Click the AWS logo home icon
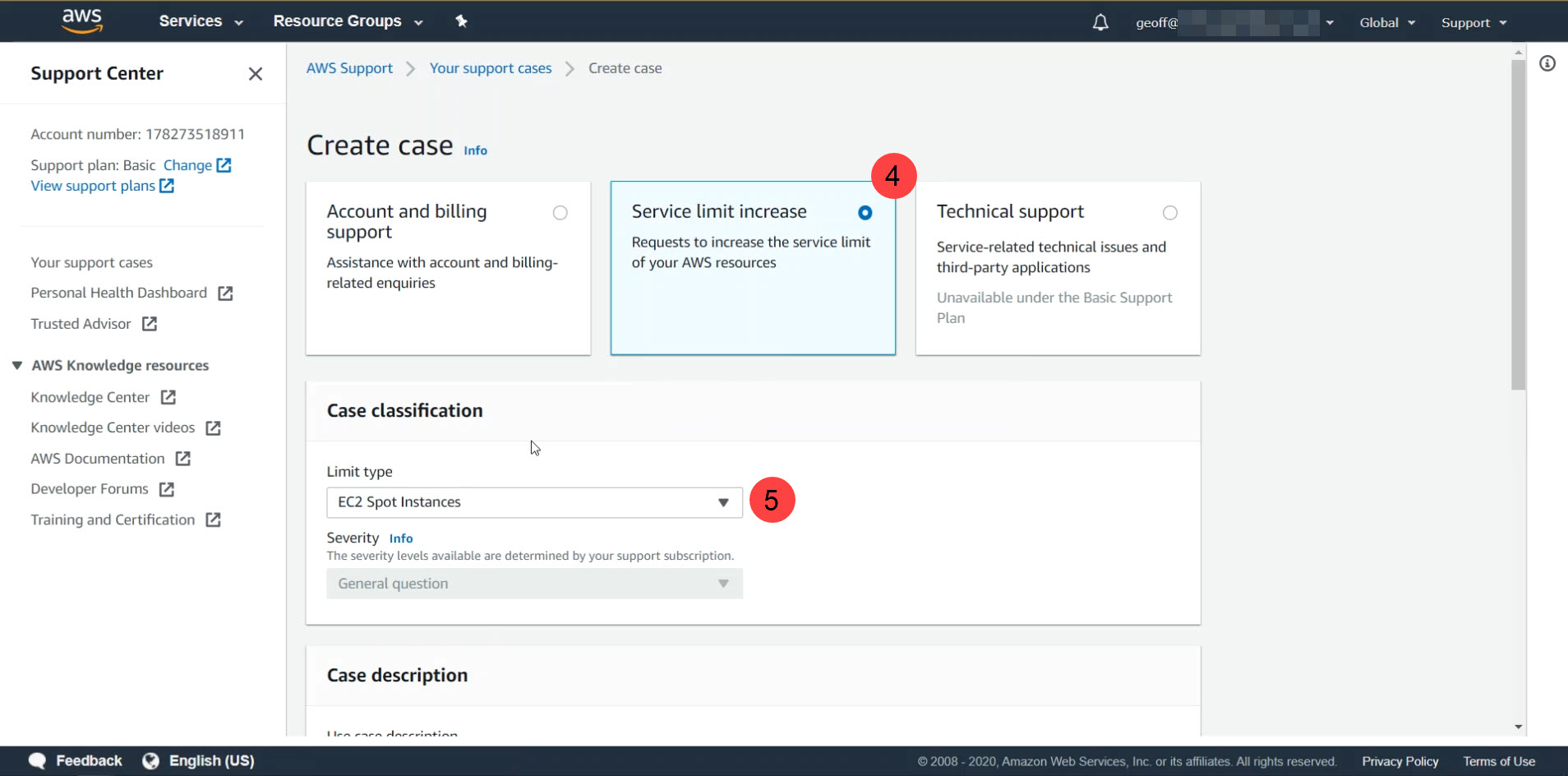The width and height of the screenshot is (1568, 776). (82, 21)
